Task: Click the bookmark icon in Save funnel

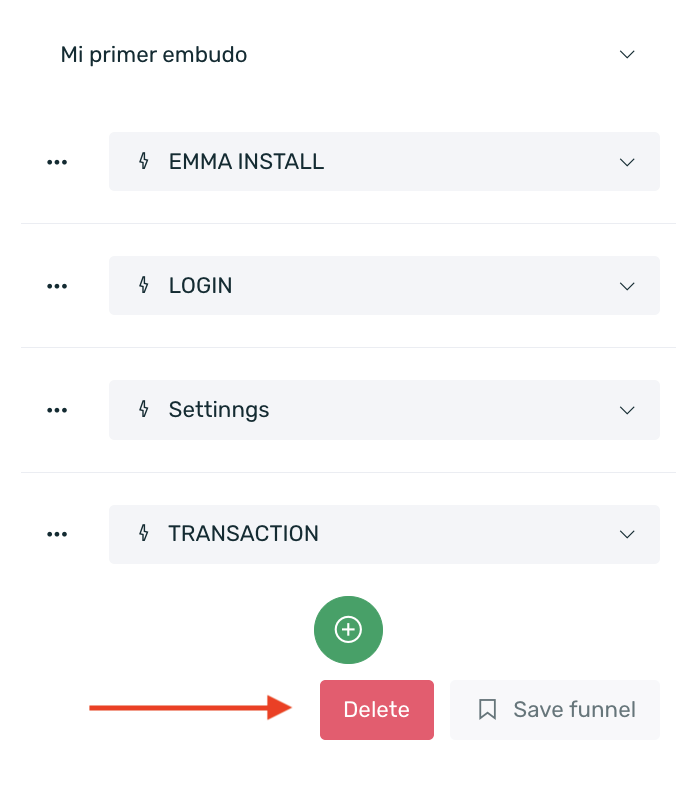Action: click(487, 710)
